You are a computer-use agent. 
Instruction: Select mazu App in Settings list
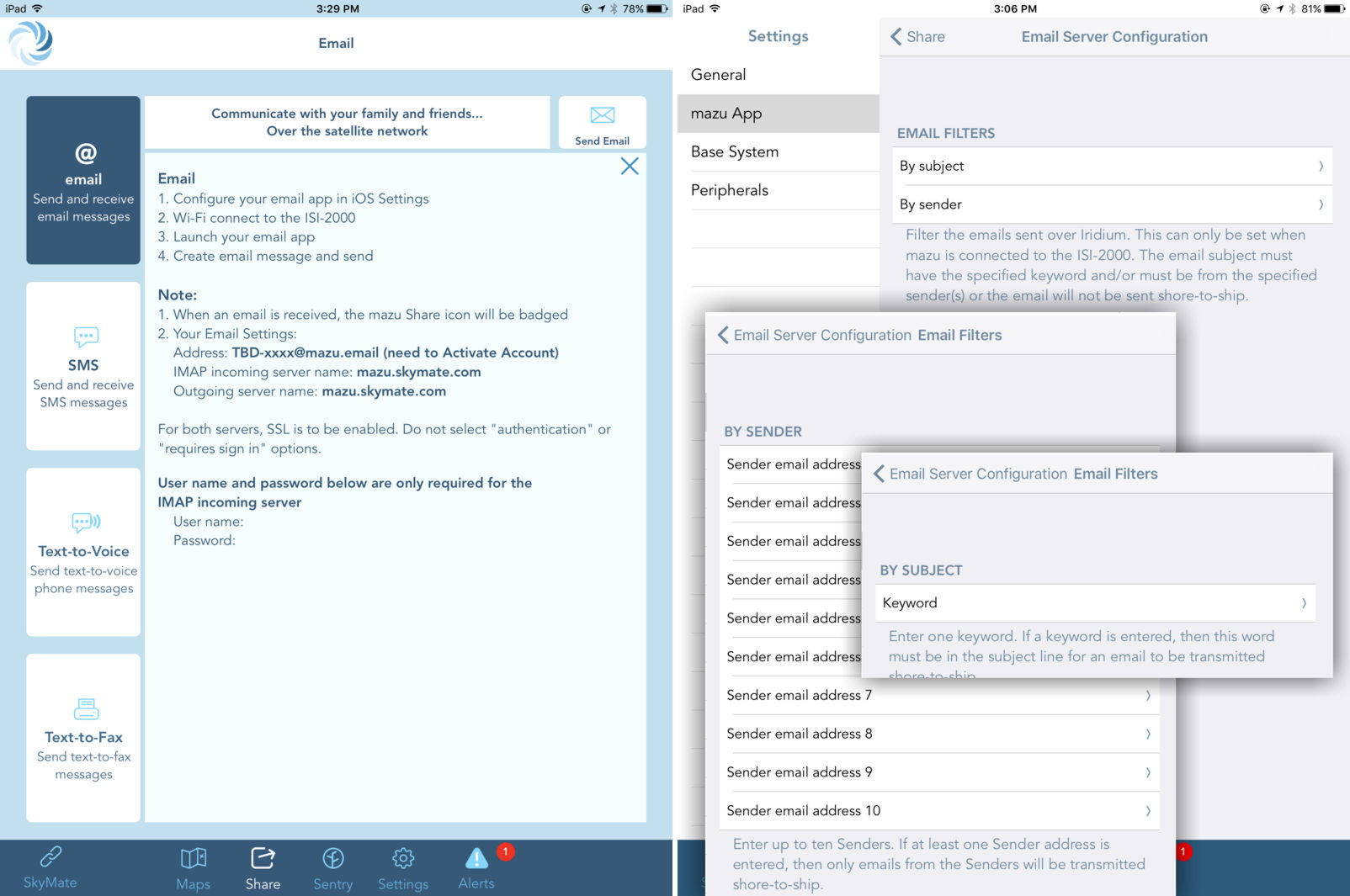(x=779, y=114)
